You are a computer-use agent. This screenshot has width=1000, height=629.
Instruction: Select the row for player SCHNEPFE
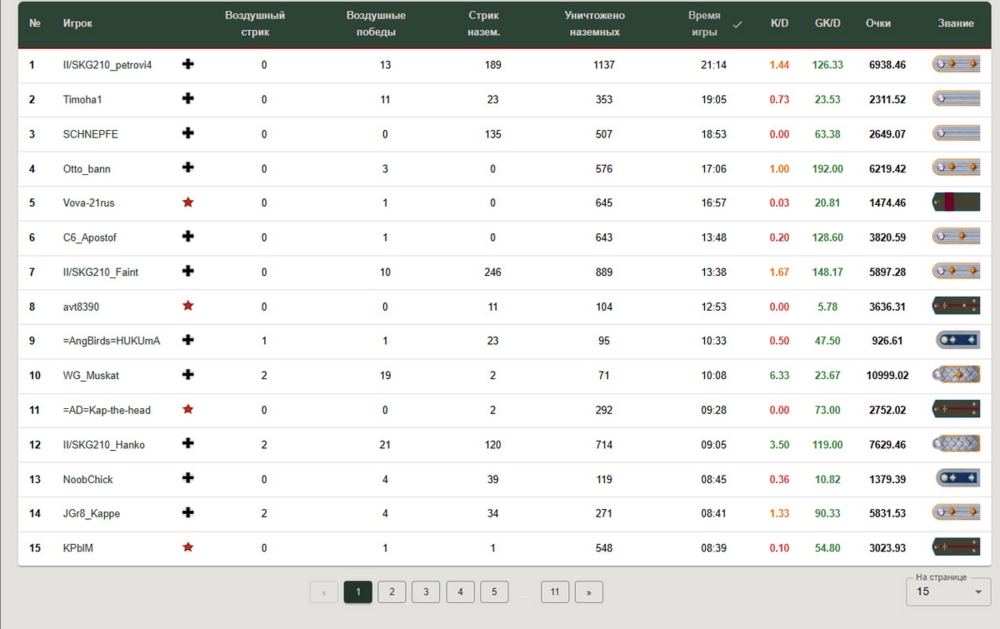click(90, 134)
